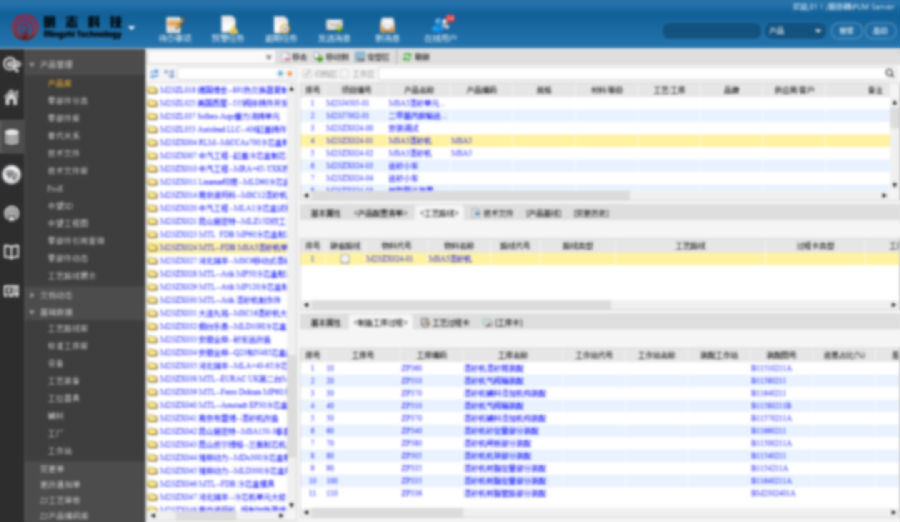Switch to 基本属性 tab under product table

click(x=325, y=213)
